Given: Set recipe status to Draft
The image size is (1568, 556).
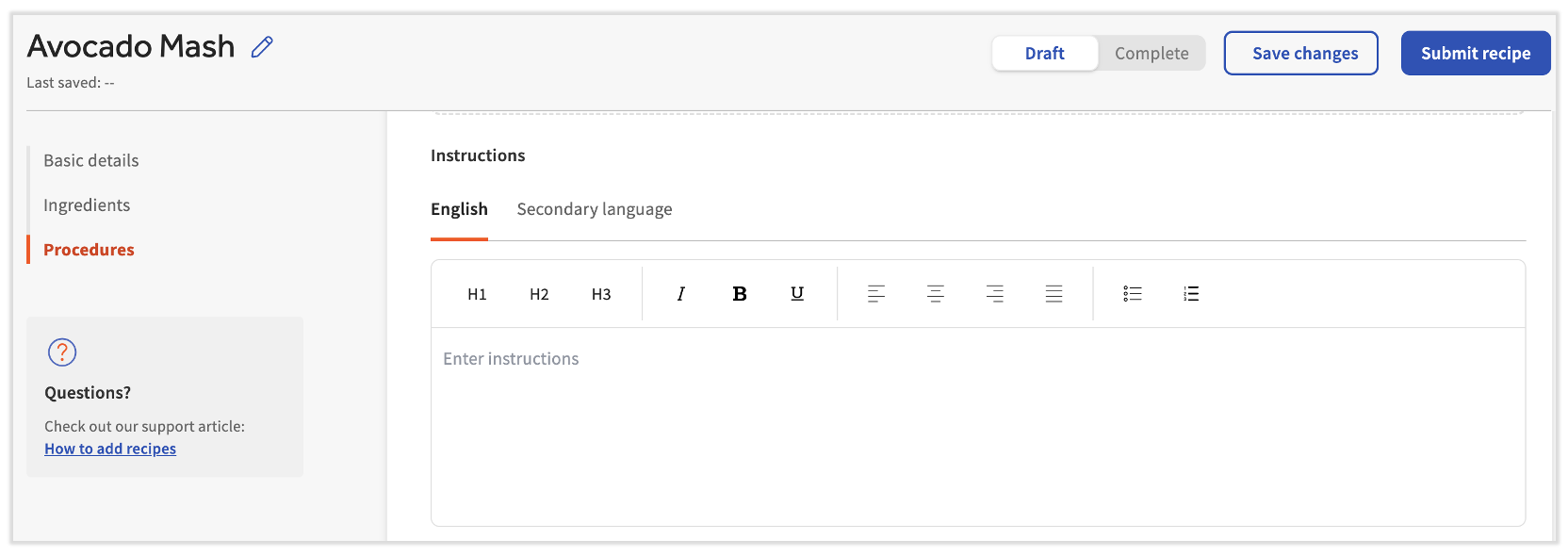Looking at the screenshot, I should point(1044,54).
